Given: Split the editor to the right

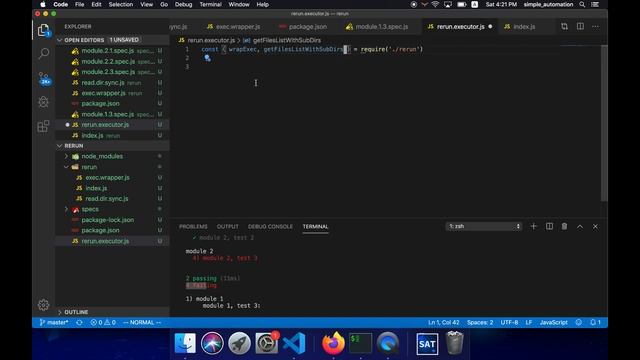Looking at the screenshot, I should point(580,27).
